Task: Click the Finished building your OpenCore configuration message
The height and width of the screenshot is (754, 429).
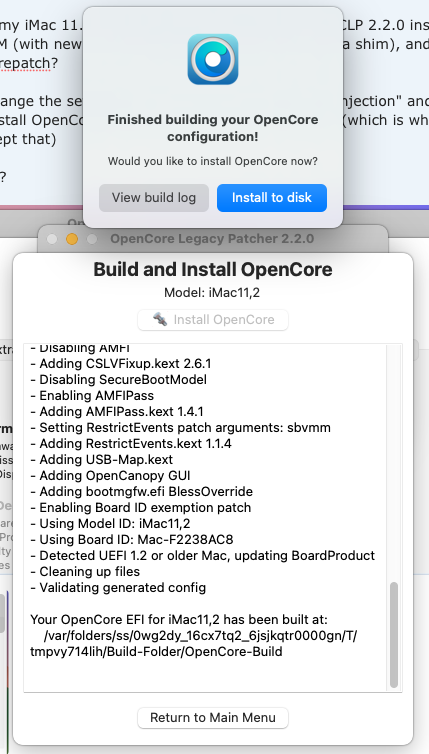Action: [x=213, y=128]
